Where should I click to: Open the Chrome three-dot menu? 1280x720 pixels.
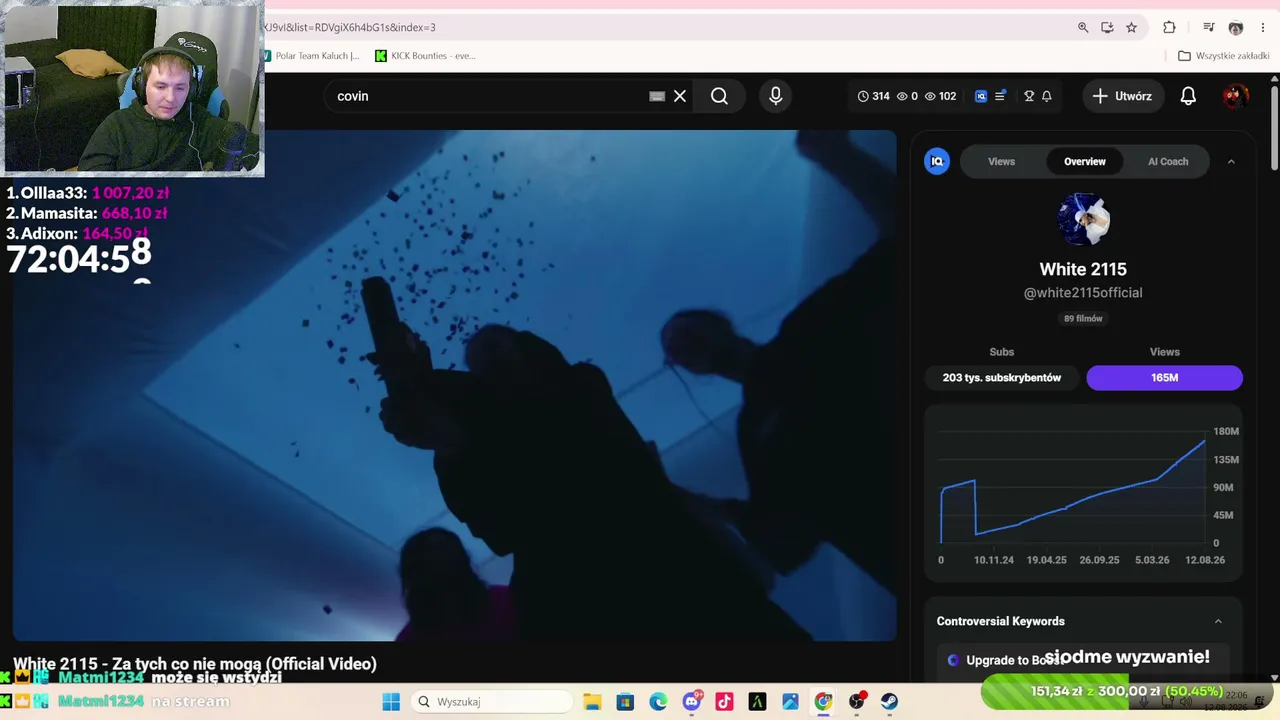click(1263, 27)
